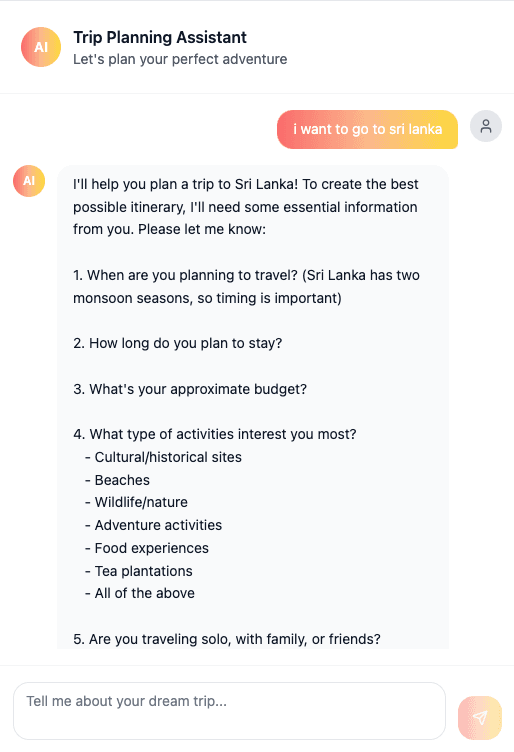Click the 'How long do you plan to stay?' line
The height and width of the screenshot is (752, 514).
pos(177,343)
